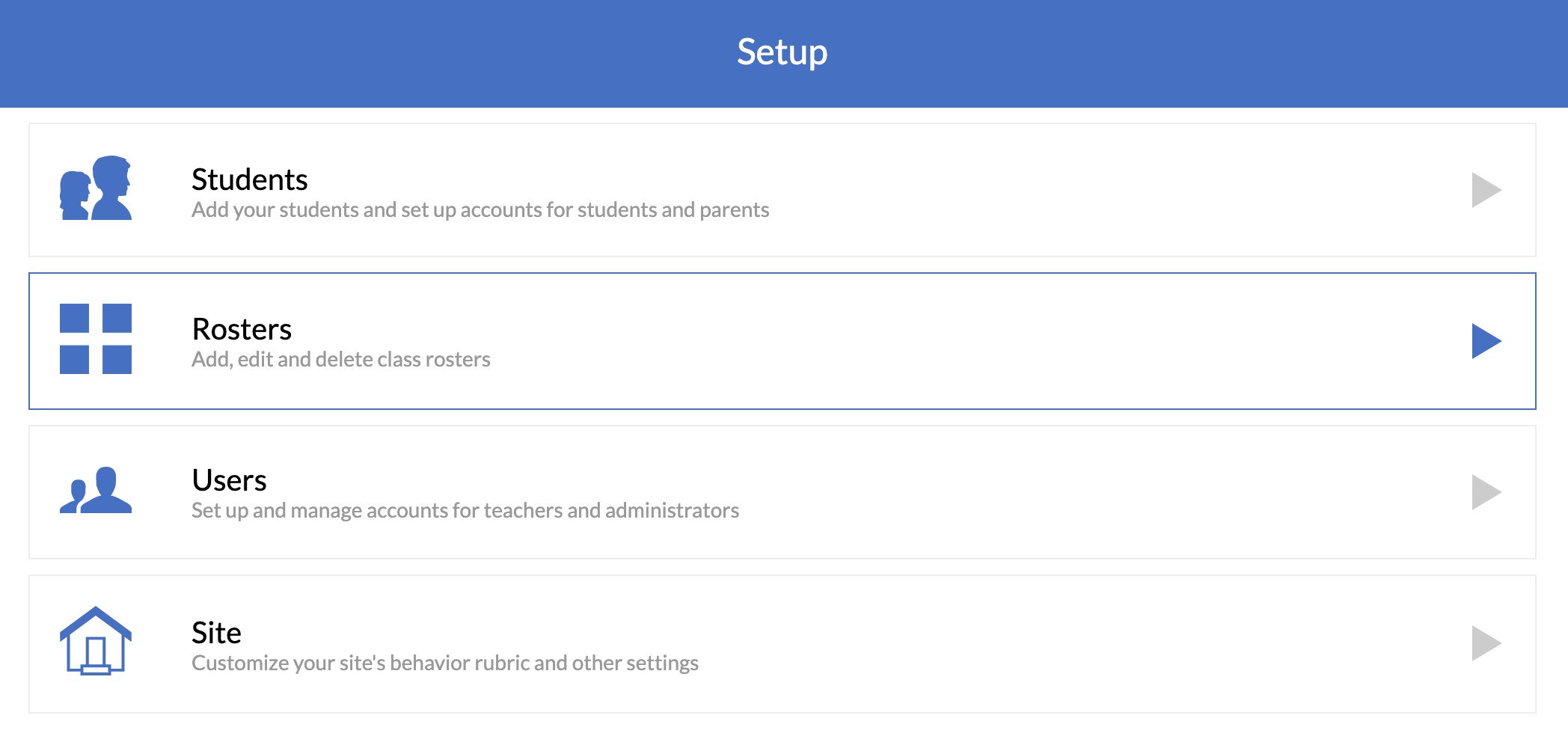Open Rosters using the blue arrow
The height and width of the screenshot is (748, 1568).
click(x=1486, y=341)
